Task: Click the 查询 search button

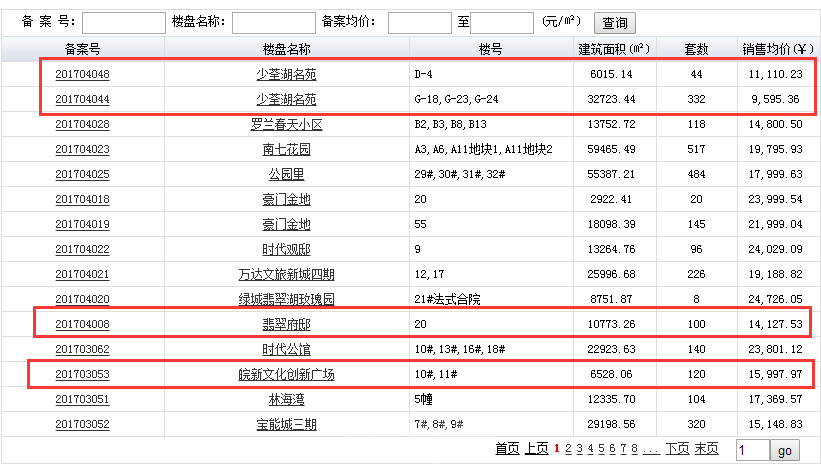Action: (x=615, y=23)
